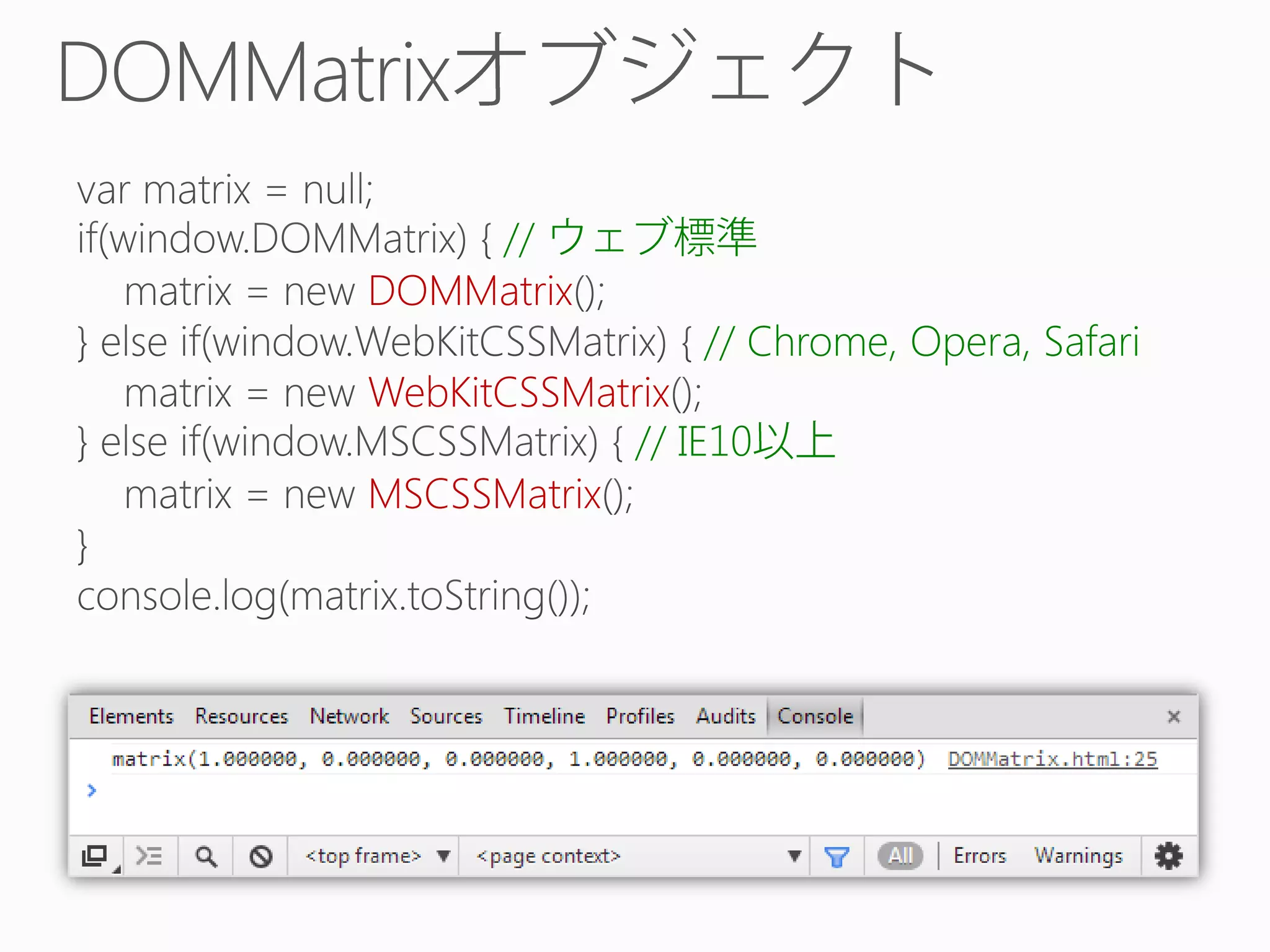
Task: Click the matrix(1.000000, ...) log output
Action: pyautogui.click(x=518, y=759)
